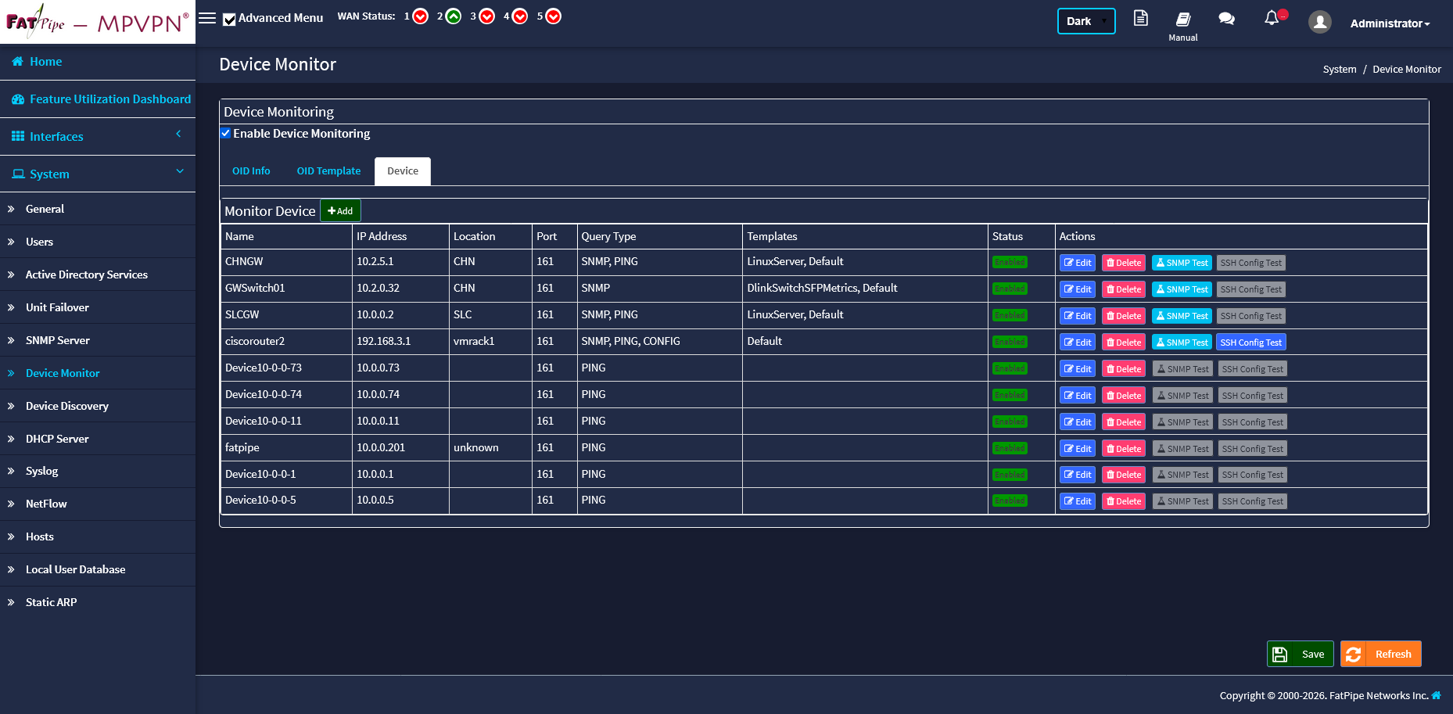Image resolution: width=1453 pixels, height=714 pixels.
Task: Open the Administrator account dropdown
Action: tap(1389, 23)
